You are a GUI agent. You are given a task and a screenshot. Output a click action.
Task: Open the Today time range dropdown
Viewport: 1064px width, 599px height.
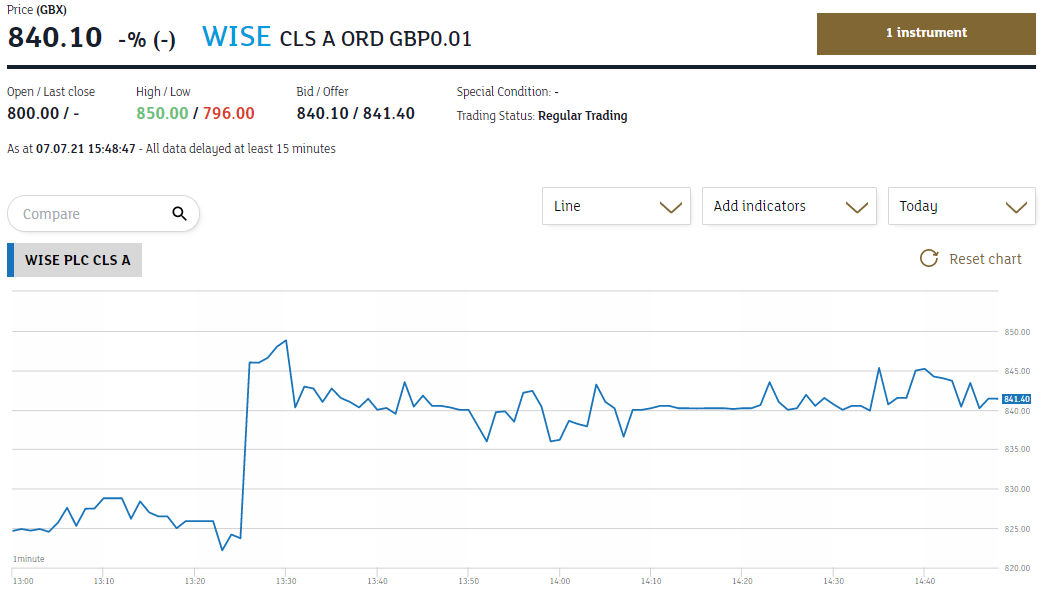962,206
